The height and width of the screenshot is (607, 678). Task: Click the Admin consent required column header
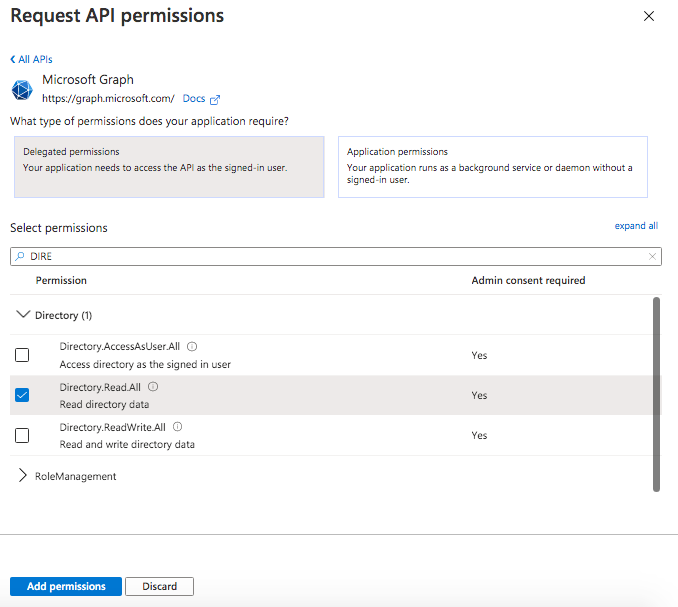528,280
